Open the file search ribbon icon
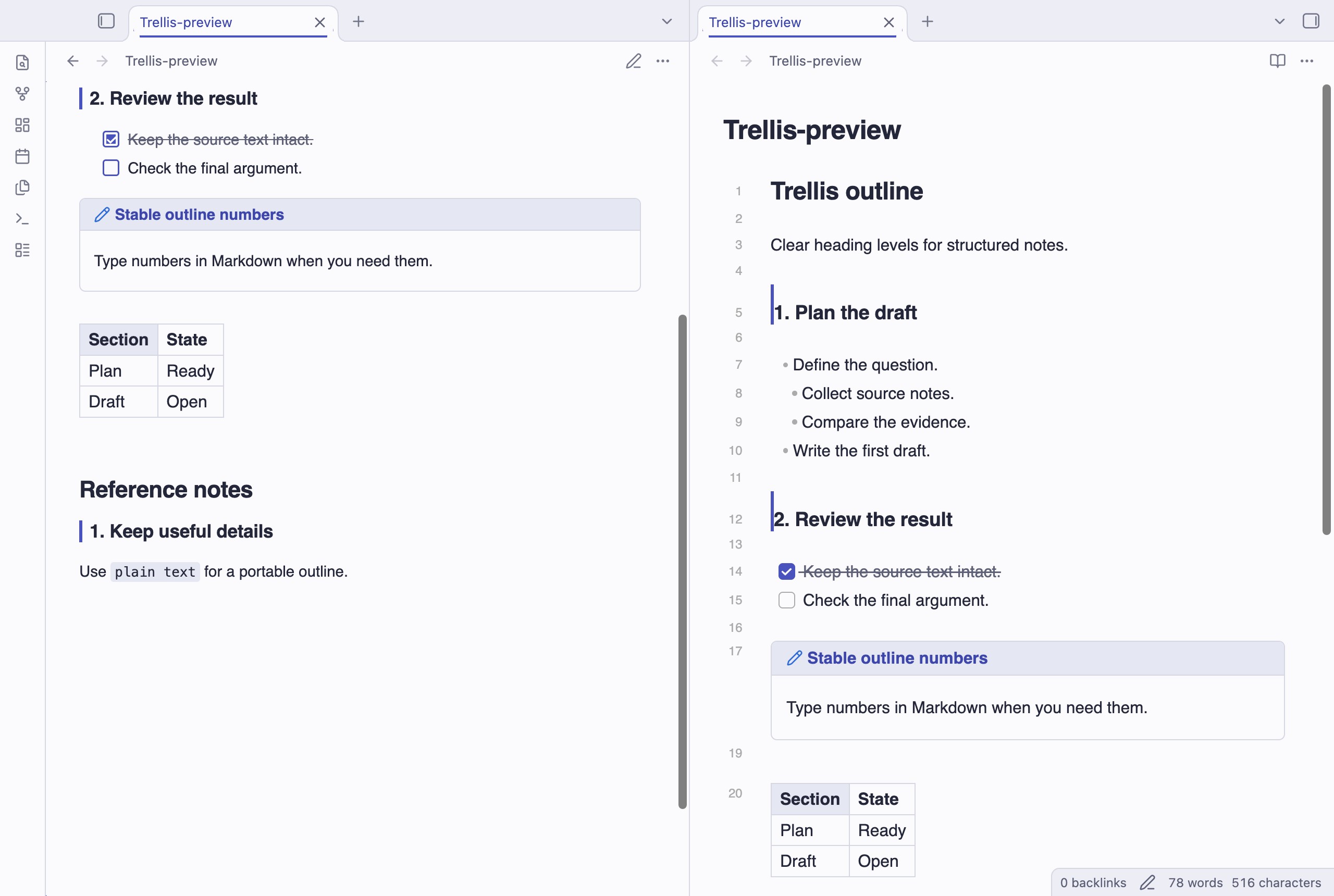 tap(22, 63)
